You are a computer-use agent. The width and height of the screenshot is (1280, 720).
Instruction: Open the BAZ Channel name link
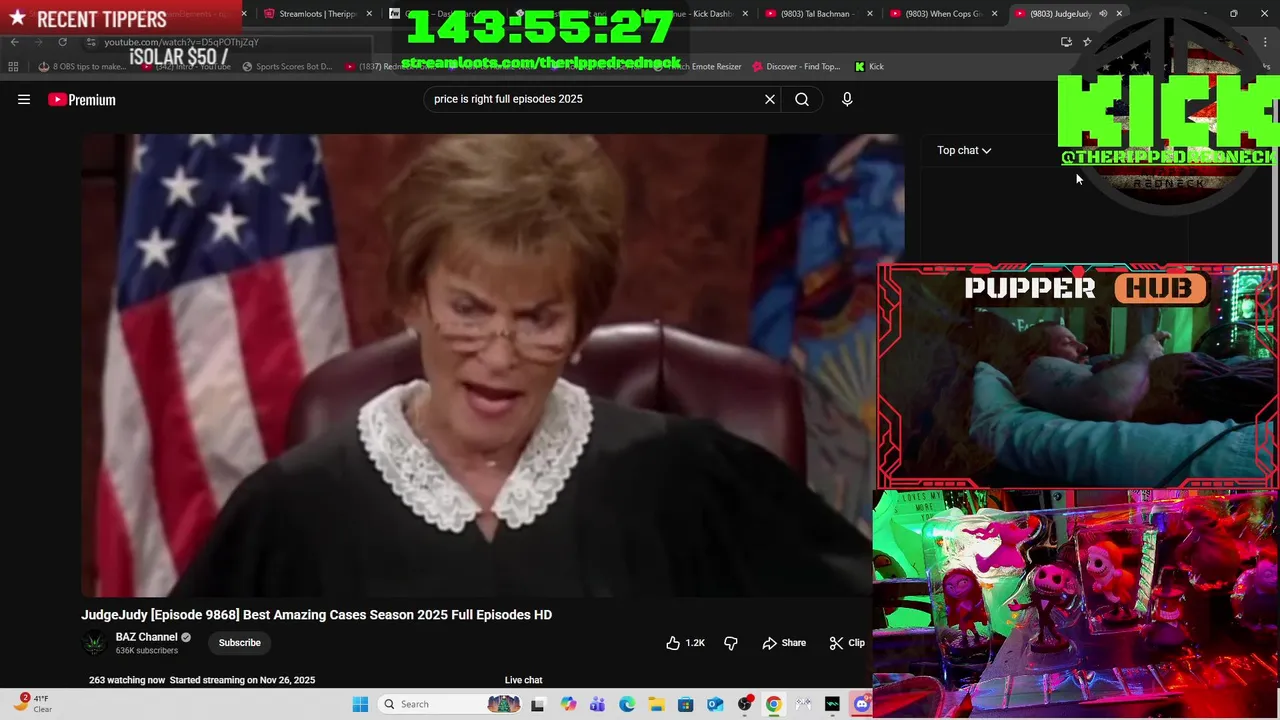(x=146, y=637)
